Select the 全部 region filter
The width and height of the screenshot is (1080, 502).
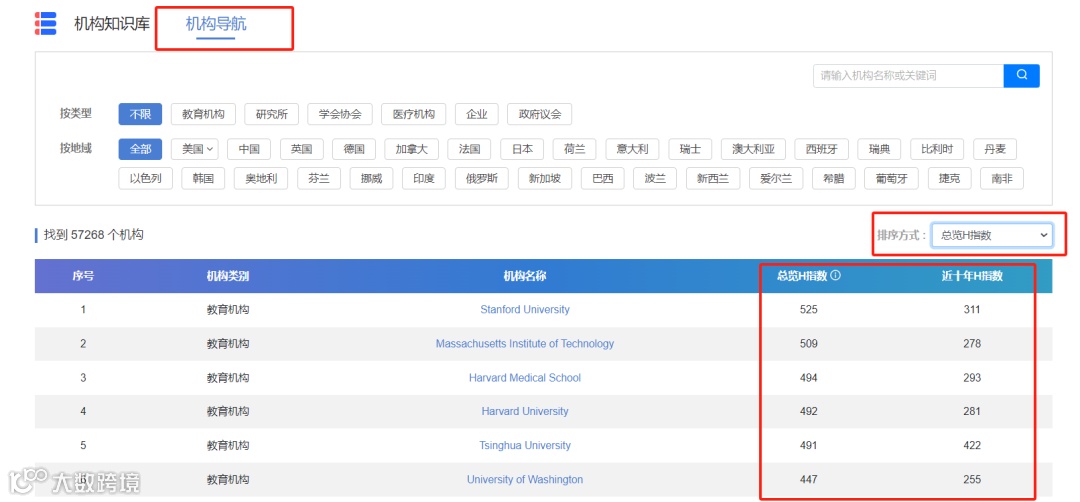(140, 149)
